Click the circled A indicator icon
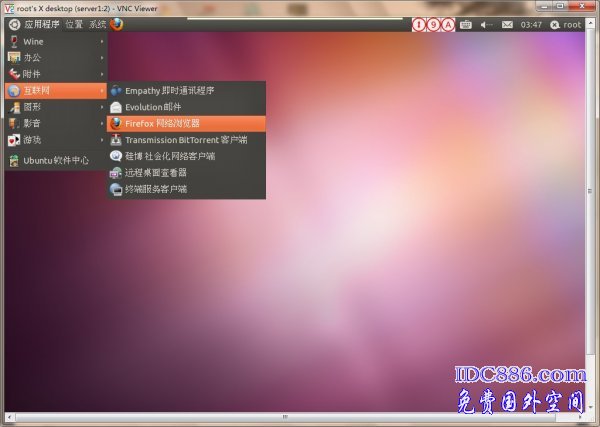600x427 pixels. point(447,24)
